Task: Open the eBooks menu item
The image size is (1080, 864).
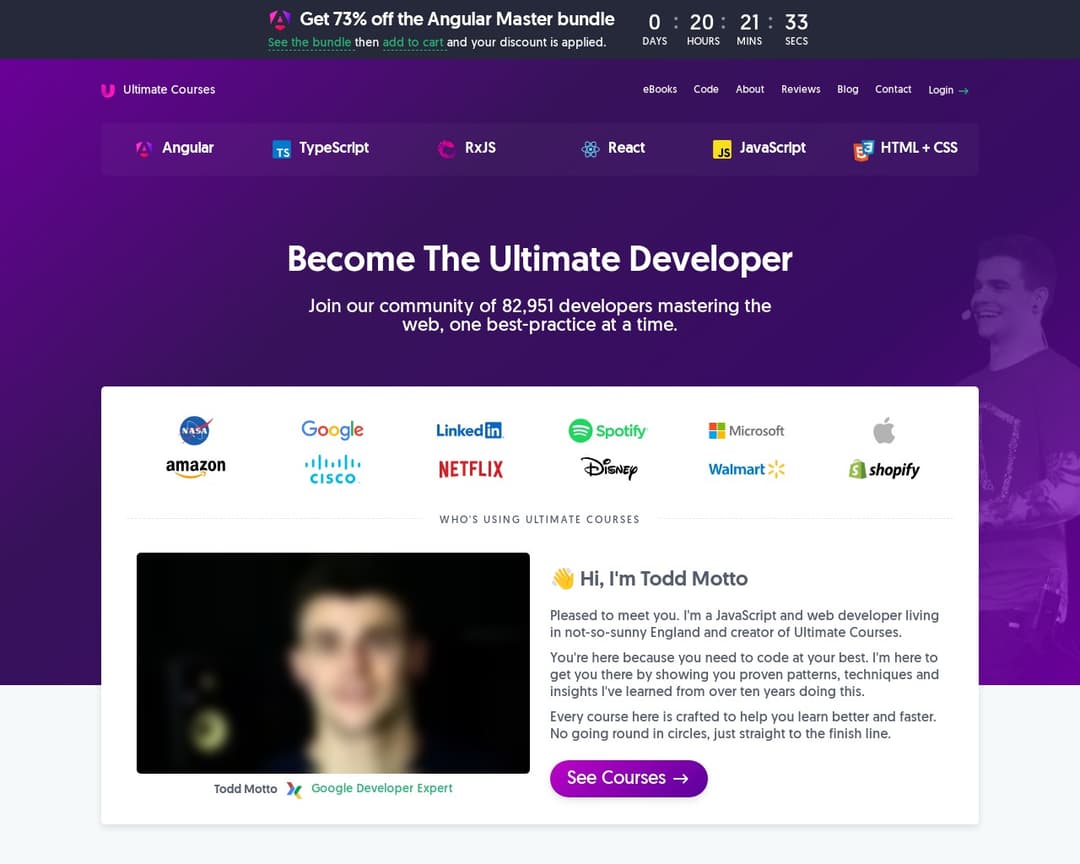Action: (660, 90)
